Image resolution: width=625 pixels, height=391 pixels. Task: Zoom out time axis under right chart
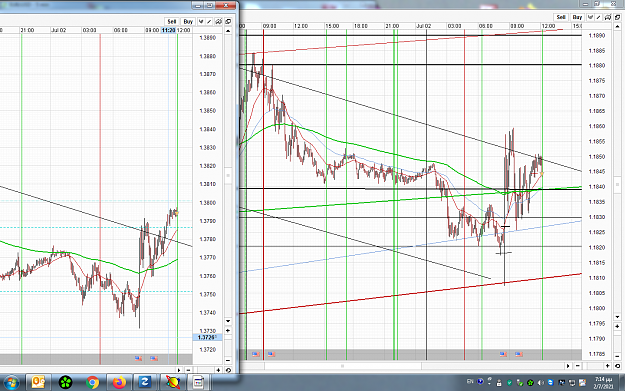(x=577, y=365)
